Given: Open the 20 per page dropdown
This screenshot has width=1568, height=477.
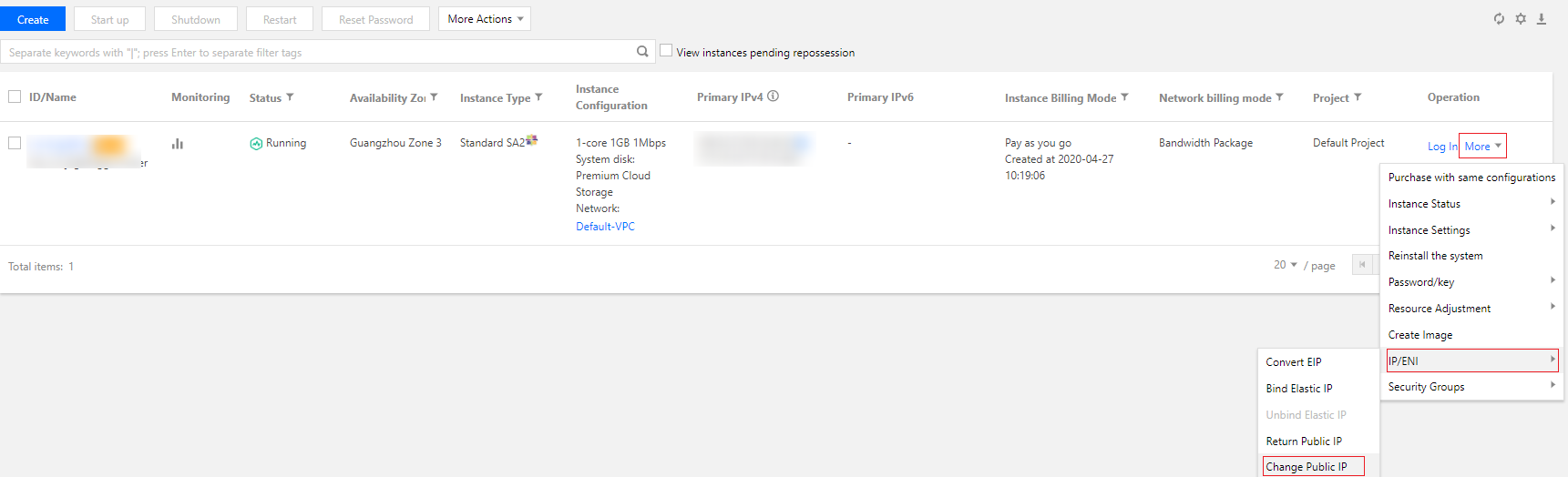Looking at the screenshot, I should pos(1286,265).
